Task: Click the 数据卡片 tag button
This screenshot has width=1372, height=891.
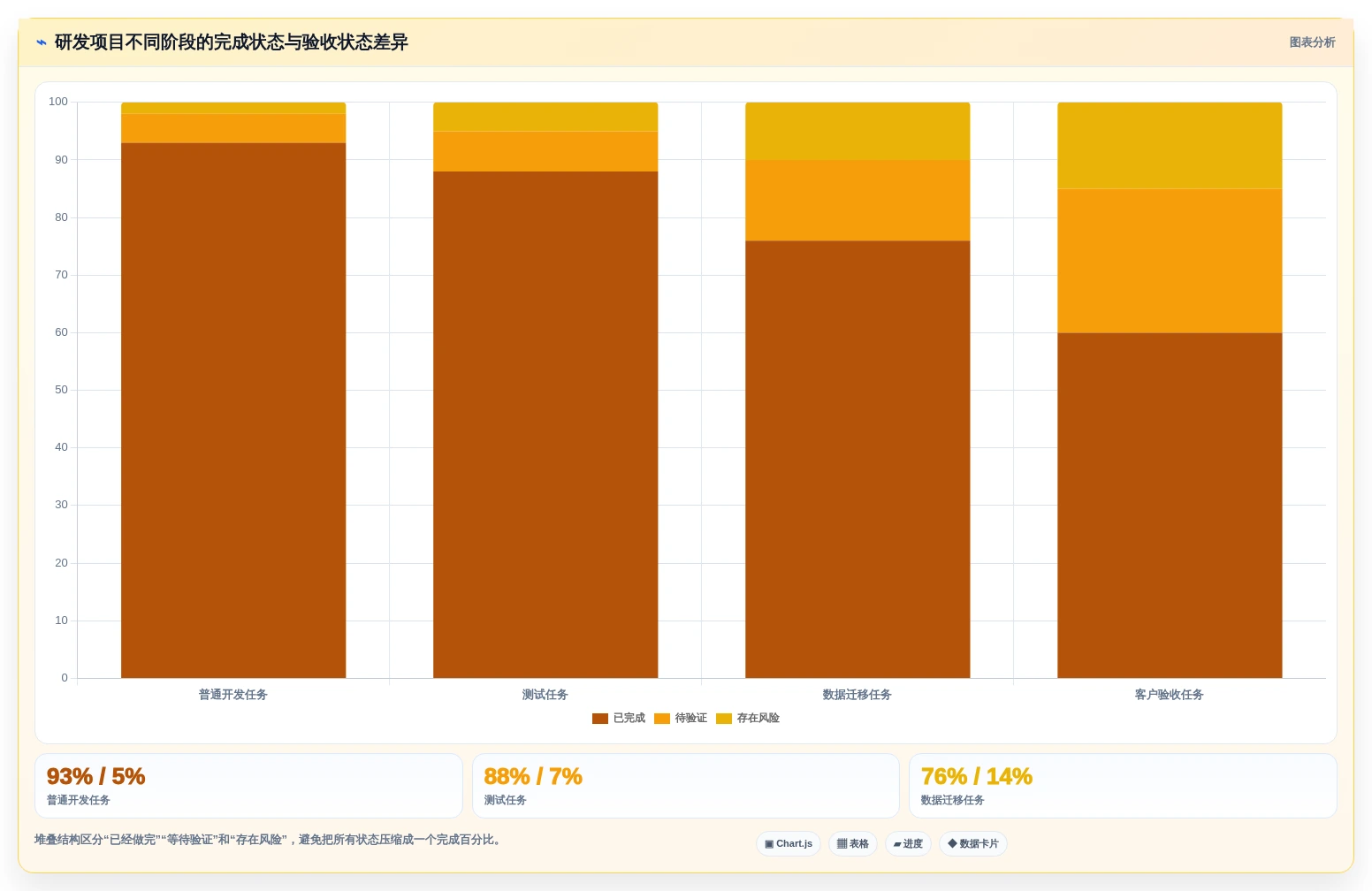Action: click(x=973, y=844)
